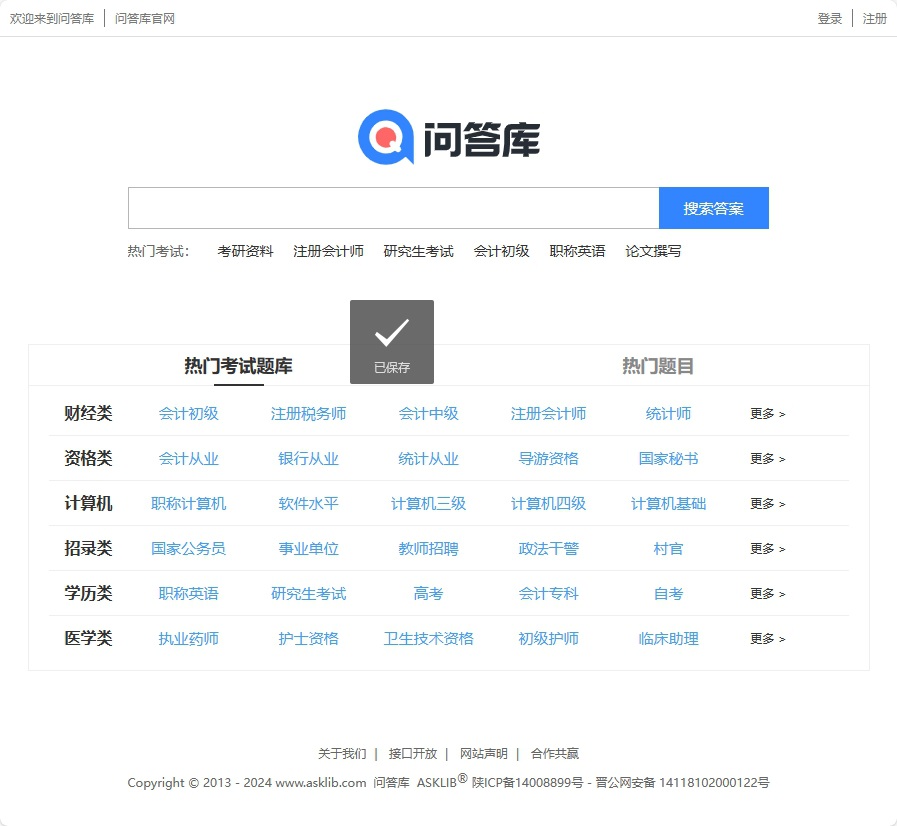Click inside the search input box
Screen dimensions: 897x826
tap(393, 208)
